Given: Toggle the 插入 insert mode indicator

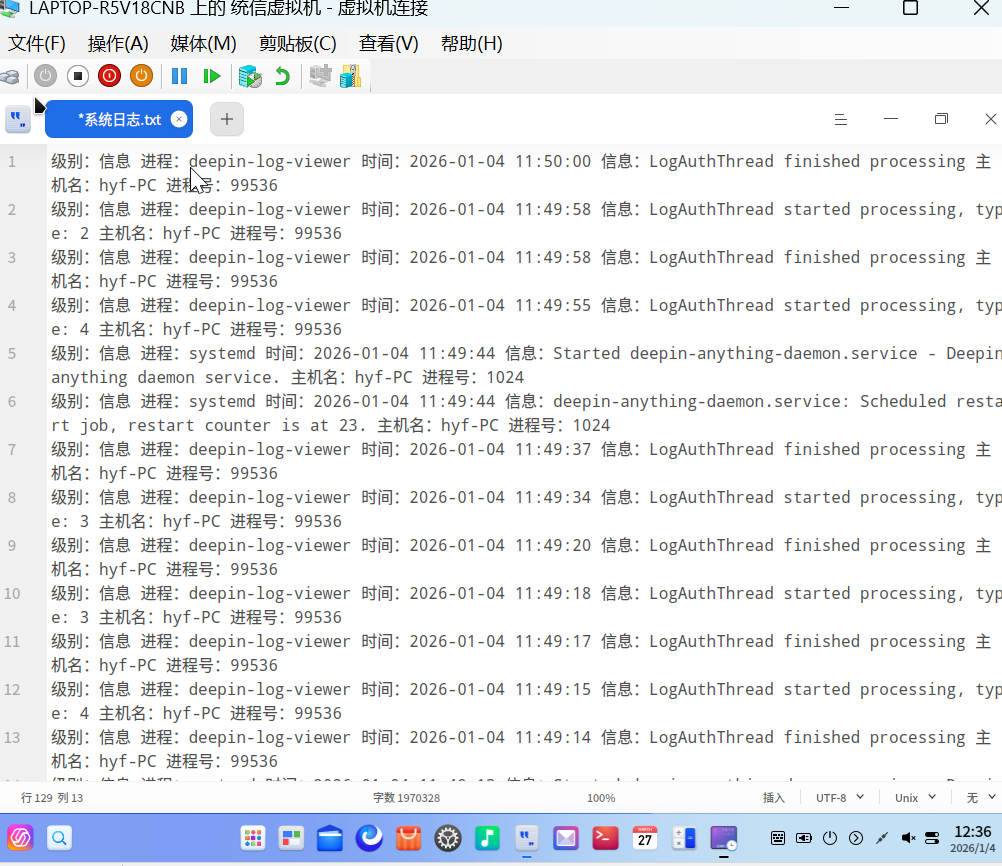Looking at the screenshot, I should click(x=774, y=798).
